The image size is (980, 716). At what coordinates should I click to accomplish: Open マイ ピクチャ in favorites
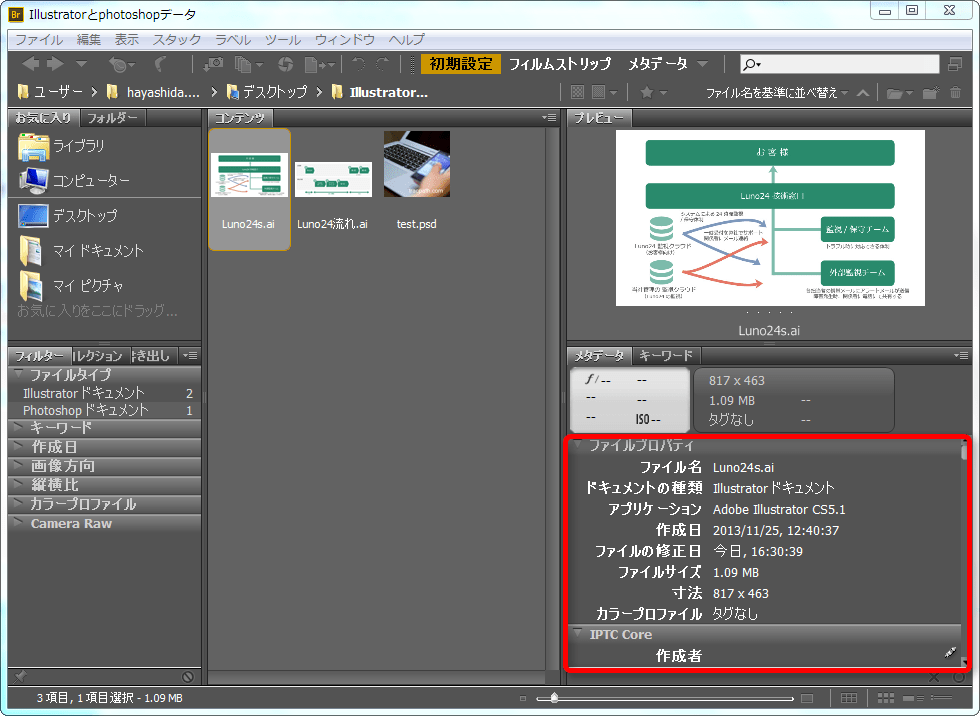(x=71, y=286)
